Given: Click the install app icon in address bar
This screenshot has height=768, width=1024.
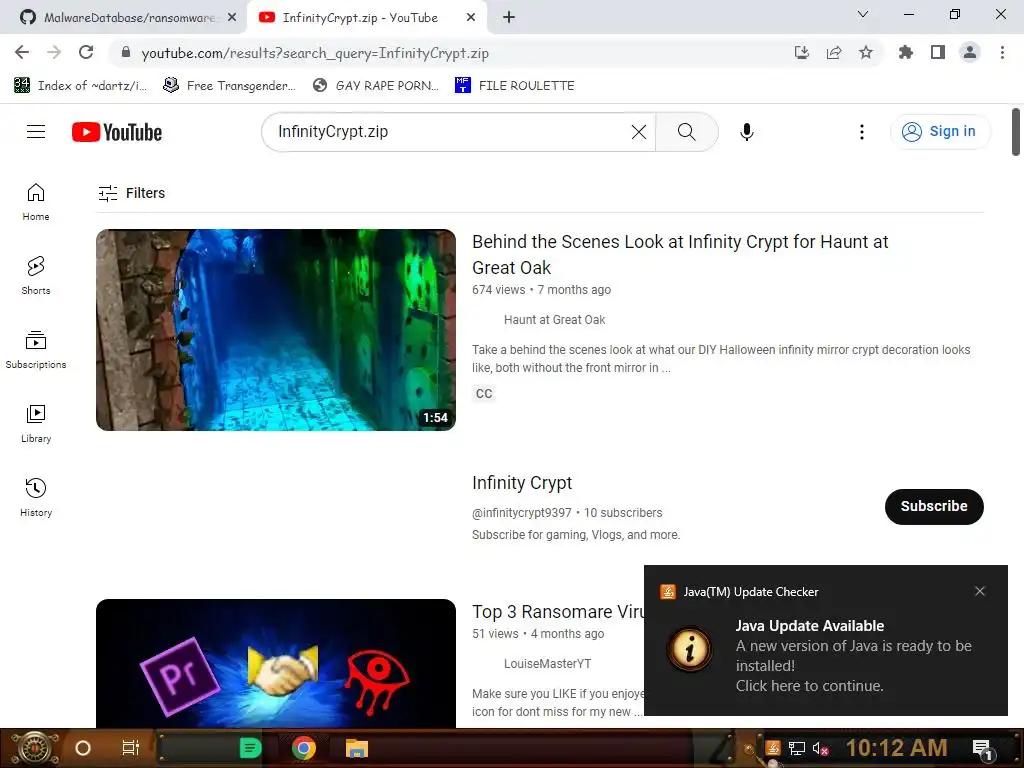Looking at the screenshot, I should [802, 53].
